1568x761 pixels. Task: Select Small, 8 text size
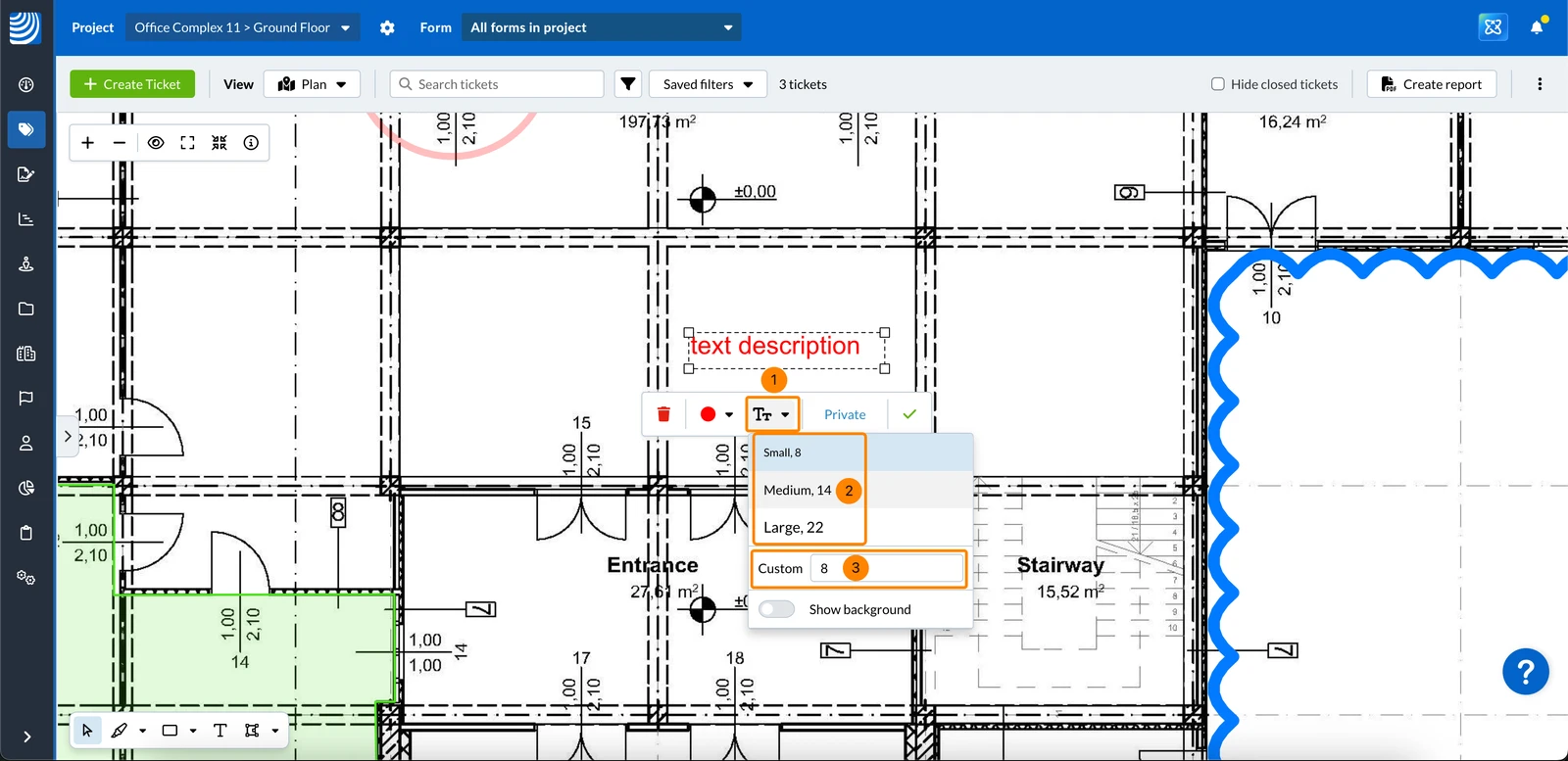click(x=862, y=452)
